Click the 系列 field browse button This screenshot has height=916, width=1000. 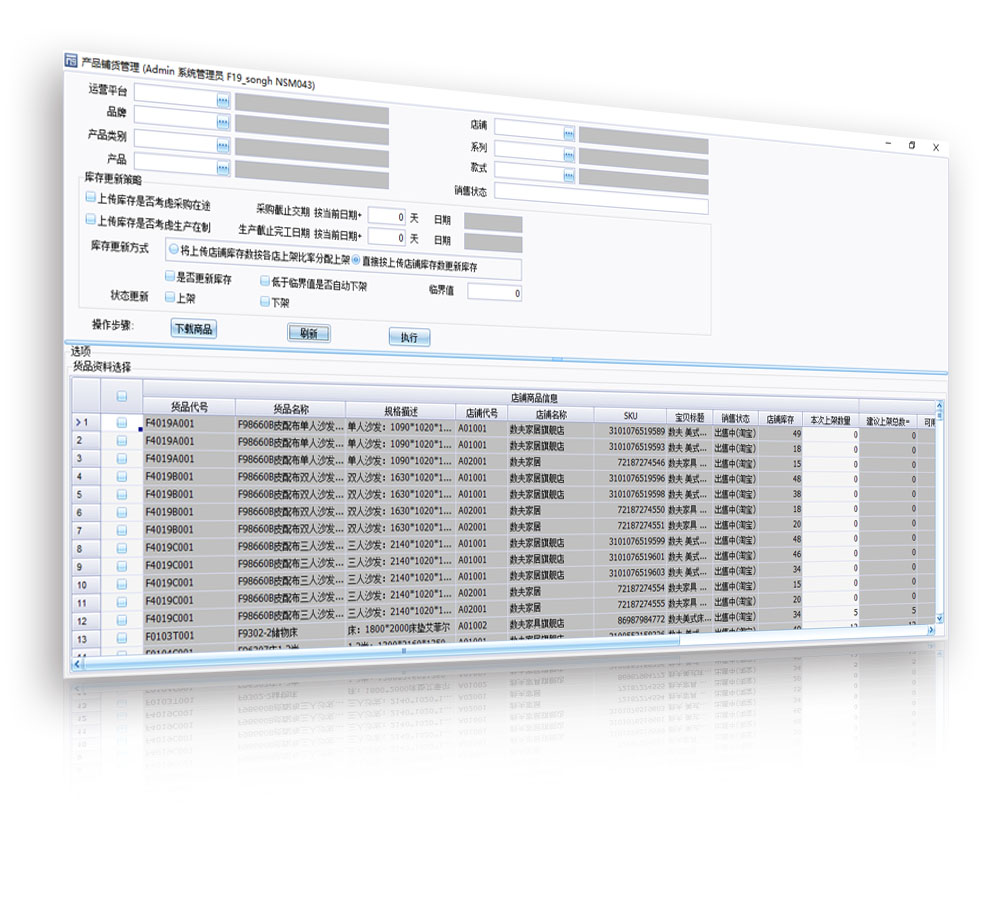click(x=568, y=153)
